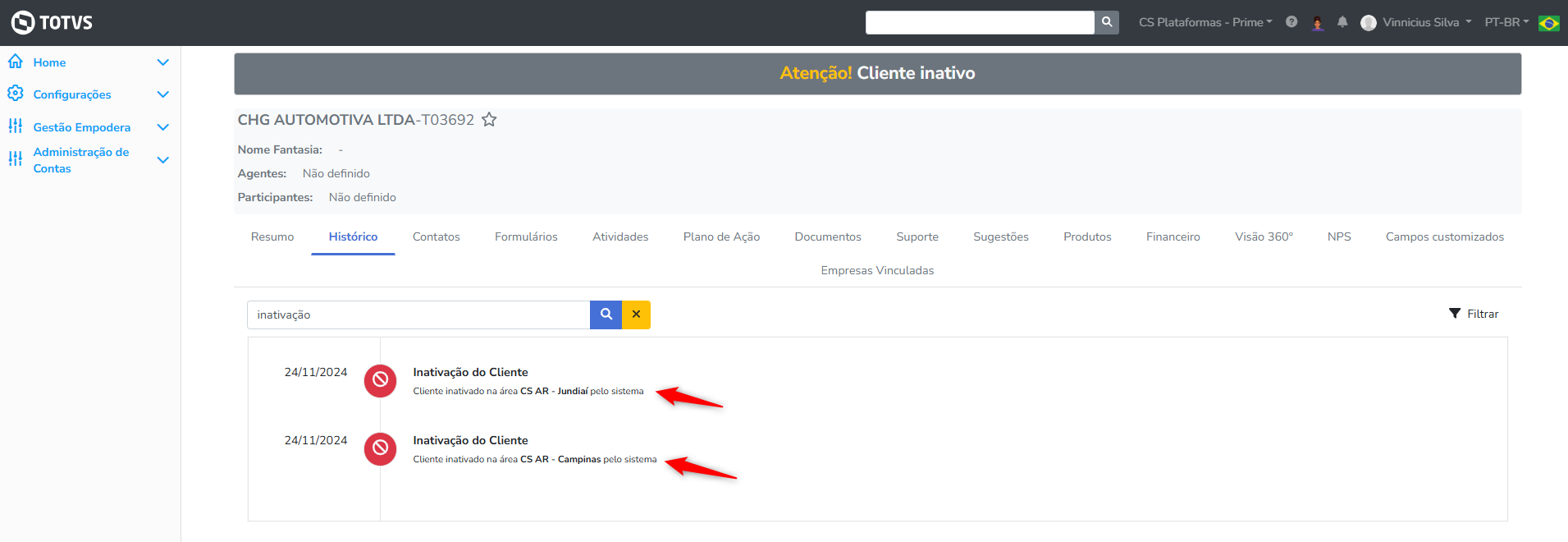Click the CHG AUTOMOTIVA LTDA-T03692 title

356,120
